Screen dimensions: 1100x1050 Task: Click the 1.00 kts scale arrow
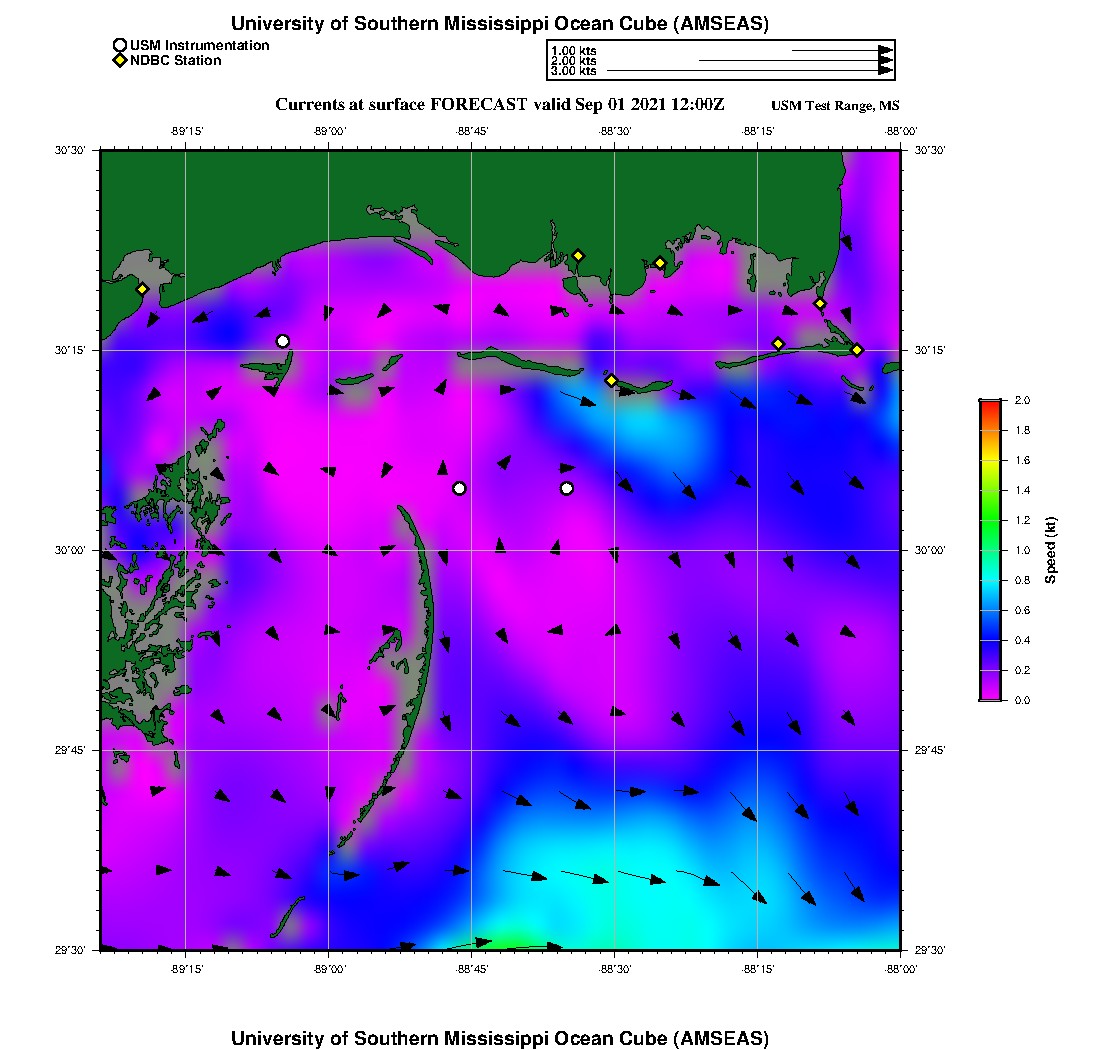841,49
